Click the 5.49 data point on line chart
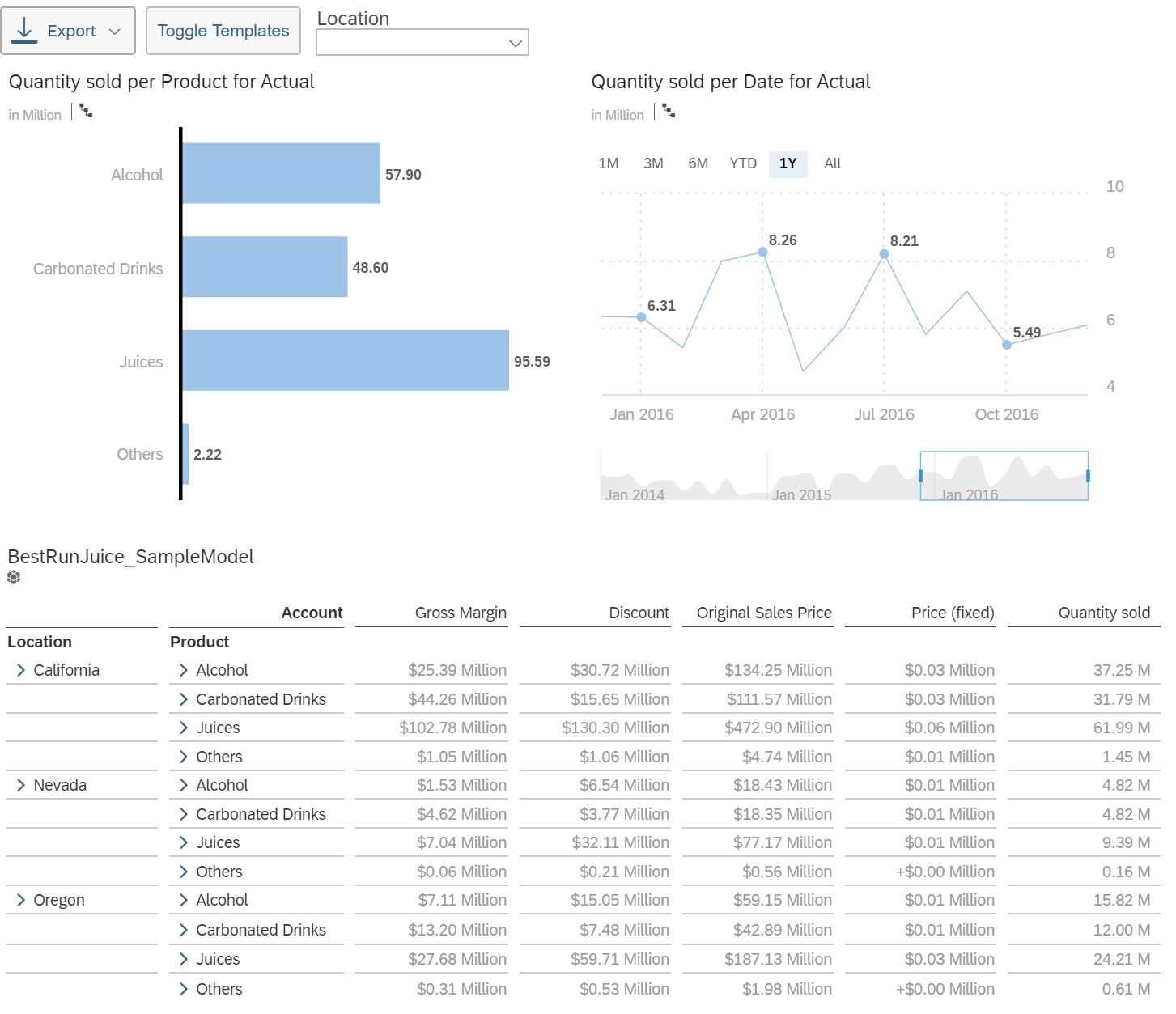1176x1014 pixels. [x=1007, y=345]
